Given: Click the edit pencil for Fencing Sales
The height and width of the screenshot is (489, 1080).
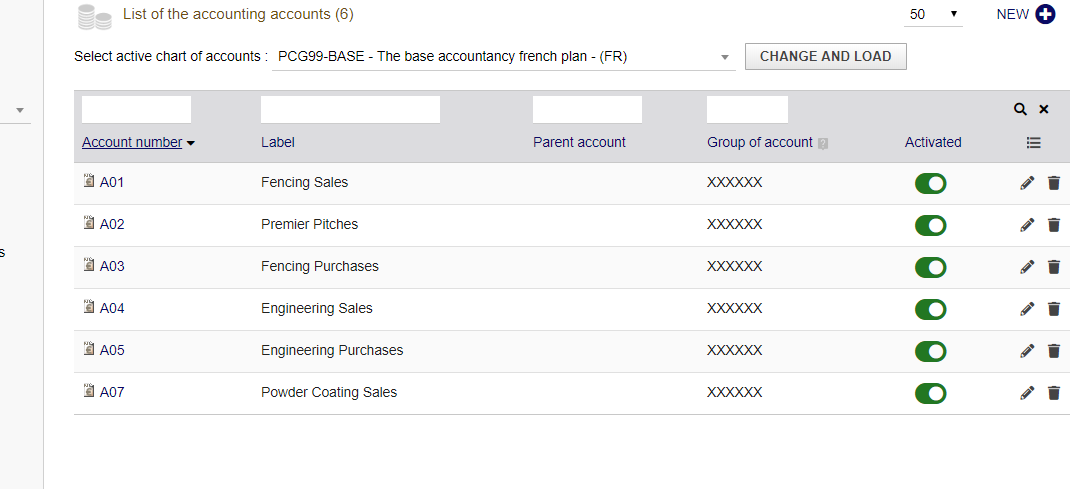Looking at the screenshot, I should click(x=1027, y=183).
